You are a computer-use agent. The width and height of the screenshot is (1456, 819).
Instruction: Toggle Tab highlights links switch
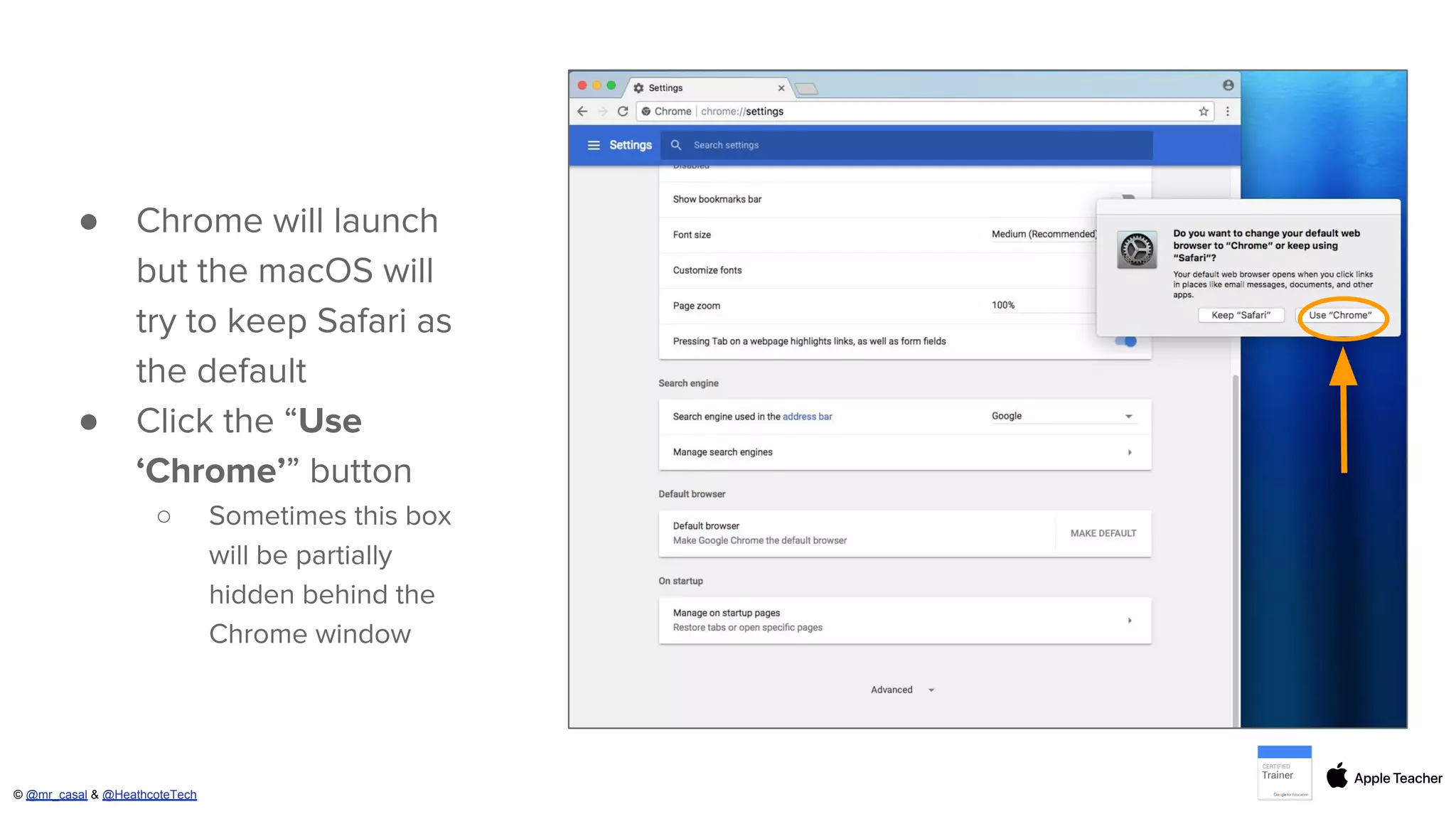point(1126,341)
